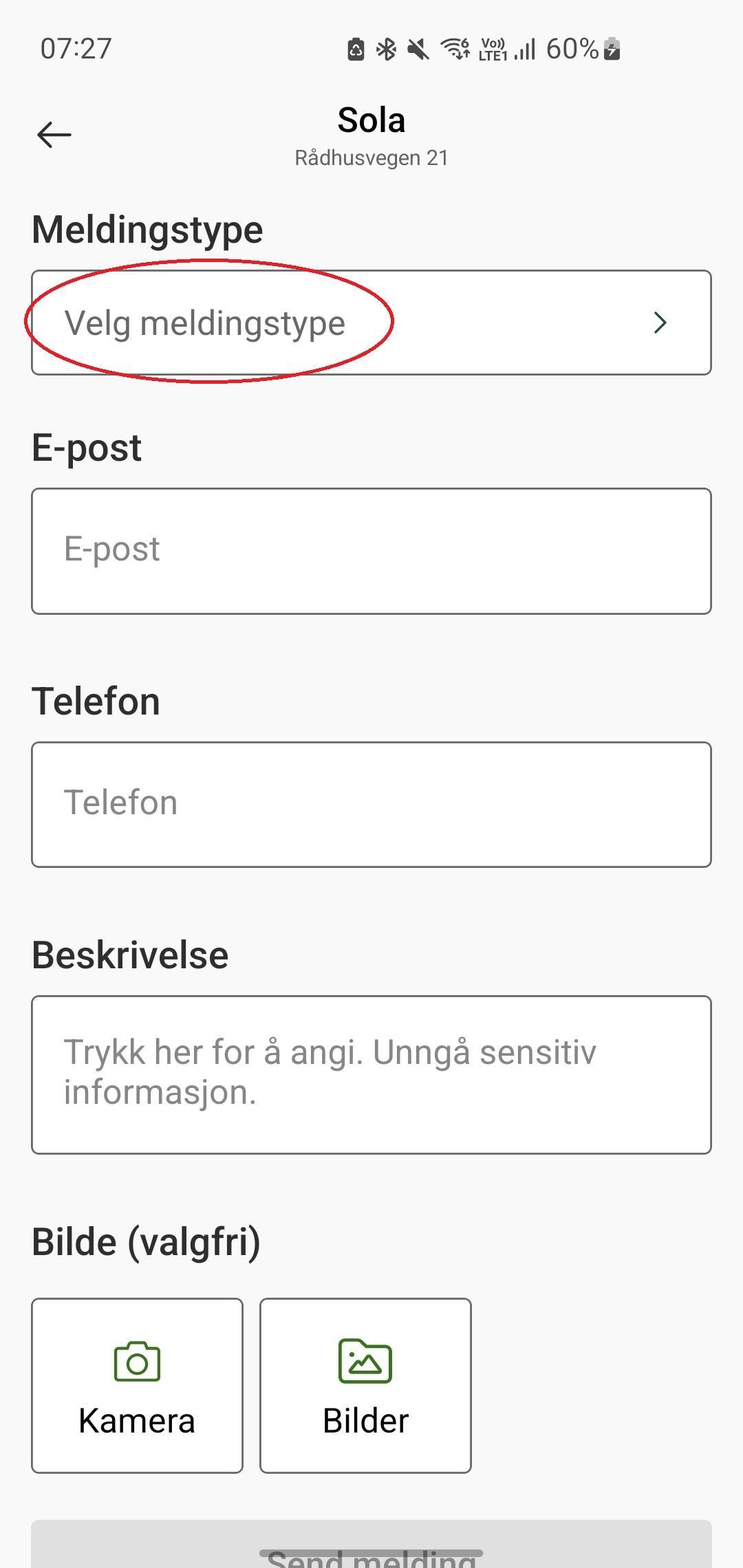Open the Velg meldingstype dropdown
This screenshot has height=1568, width=743.
[x=205, y=323]
